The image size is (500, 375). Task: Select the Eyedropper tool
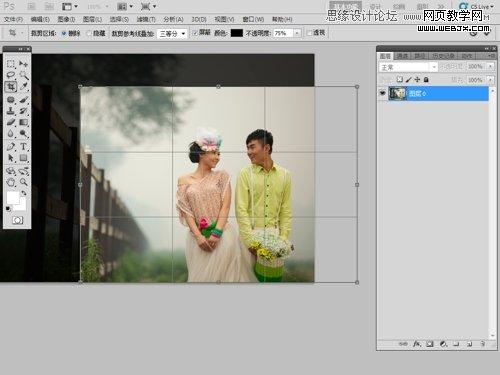coord(23,87)
